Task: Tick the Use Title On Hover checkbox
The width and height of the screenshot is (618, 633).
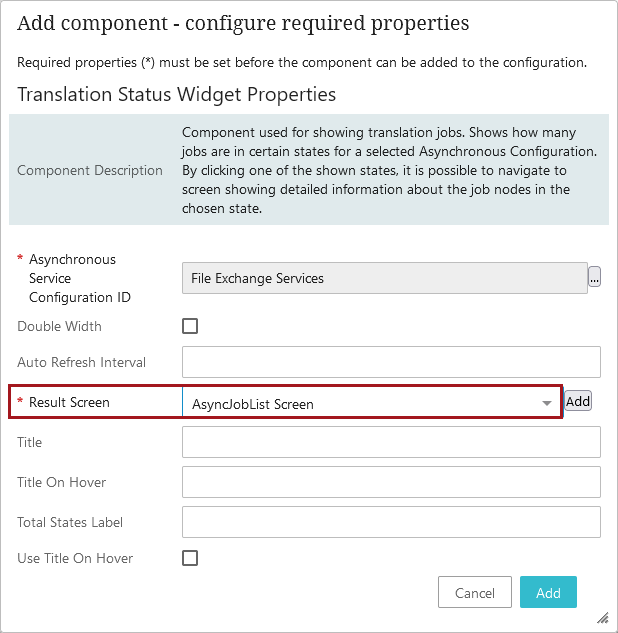Action: coord(190,558)
